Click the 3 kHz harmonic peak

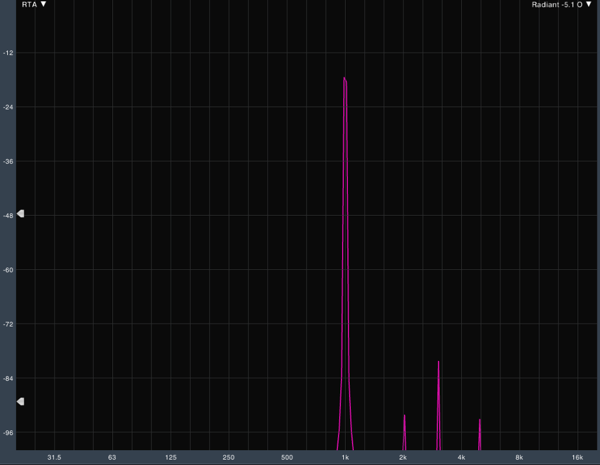[439, 405]
